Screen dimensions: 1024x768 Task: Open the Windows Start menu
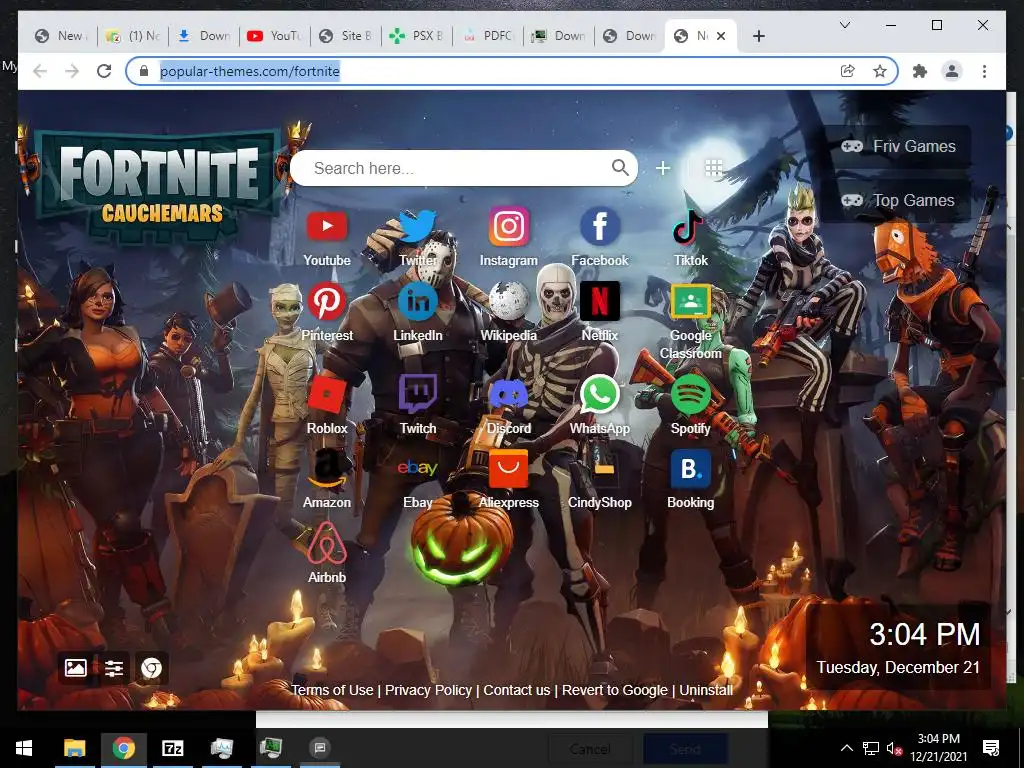click(24, 748)
